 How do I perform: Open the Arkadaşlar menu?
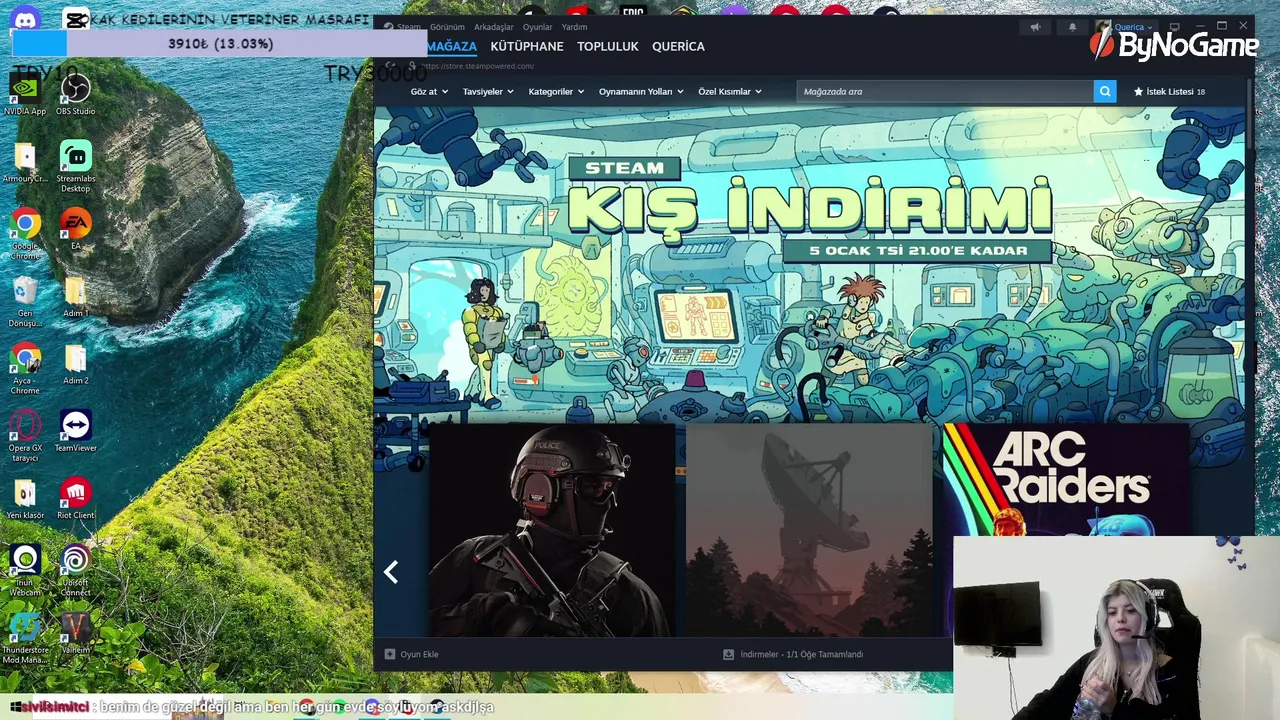tap(493, 27)
